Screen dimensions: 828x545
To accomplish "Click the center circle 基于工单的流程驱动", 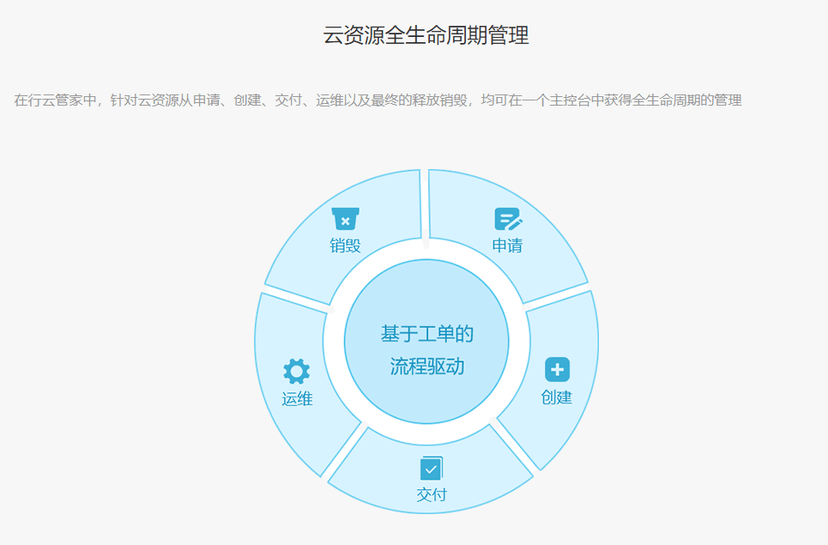I will point(427,342).
